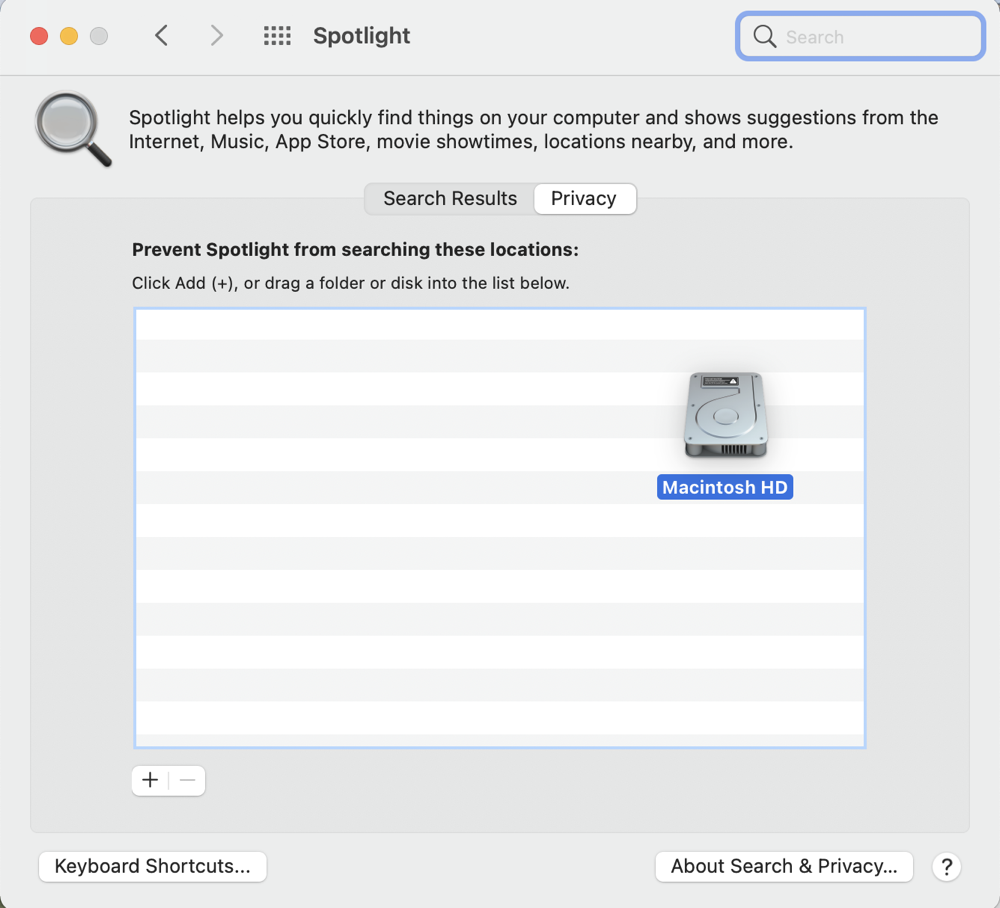Click the Macintosh HD name label
The height and width of the screenshot is (908, 1000).
(x=725, y=488)
